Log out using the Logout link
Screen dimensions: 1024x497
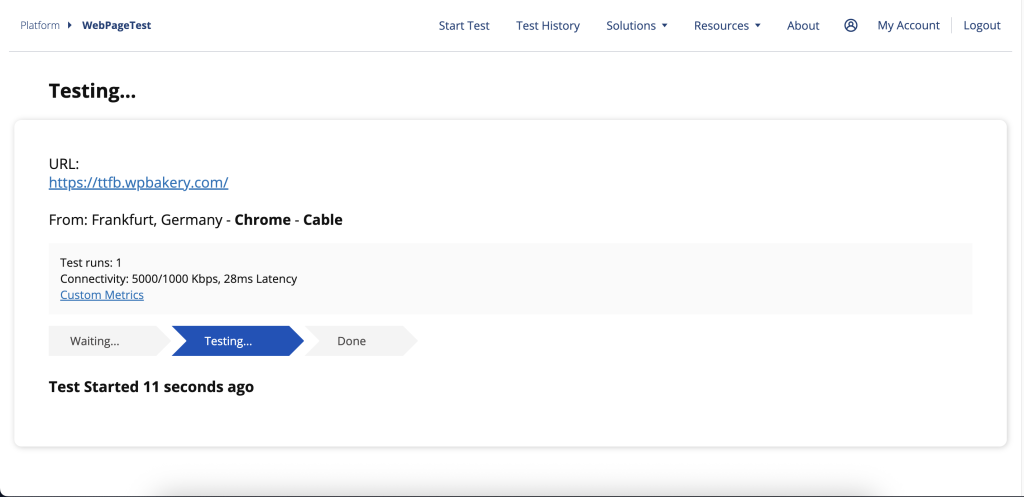[x=981, y=26]
